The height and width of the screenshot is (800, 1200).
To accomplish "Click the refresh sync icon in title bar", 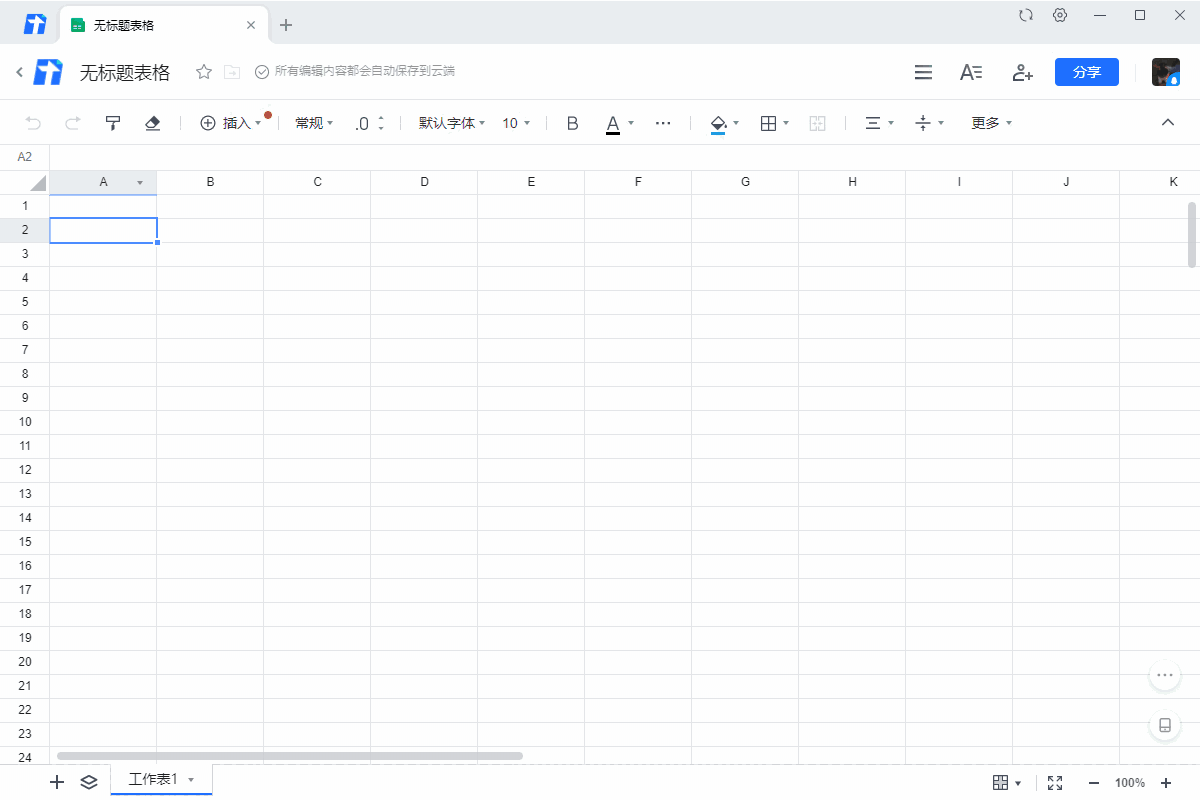I will 1025,15.
